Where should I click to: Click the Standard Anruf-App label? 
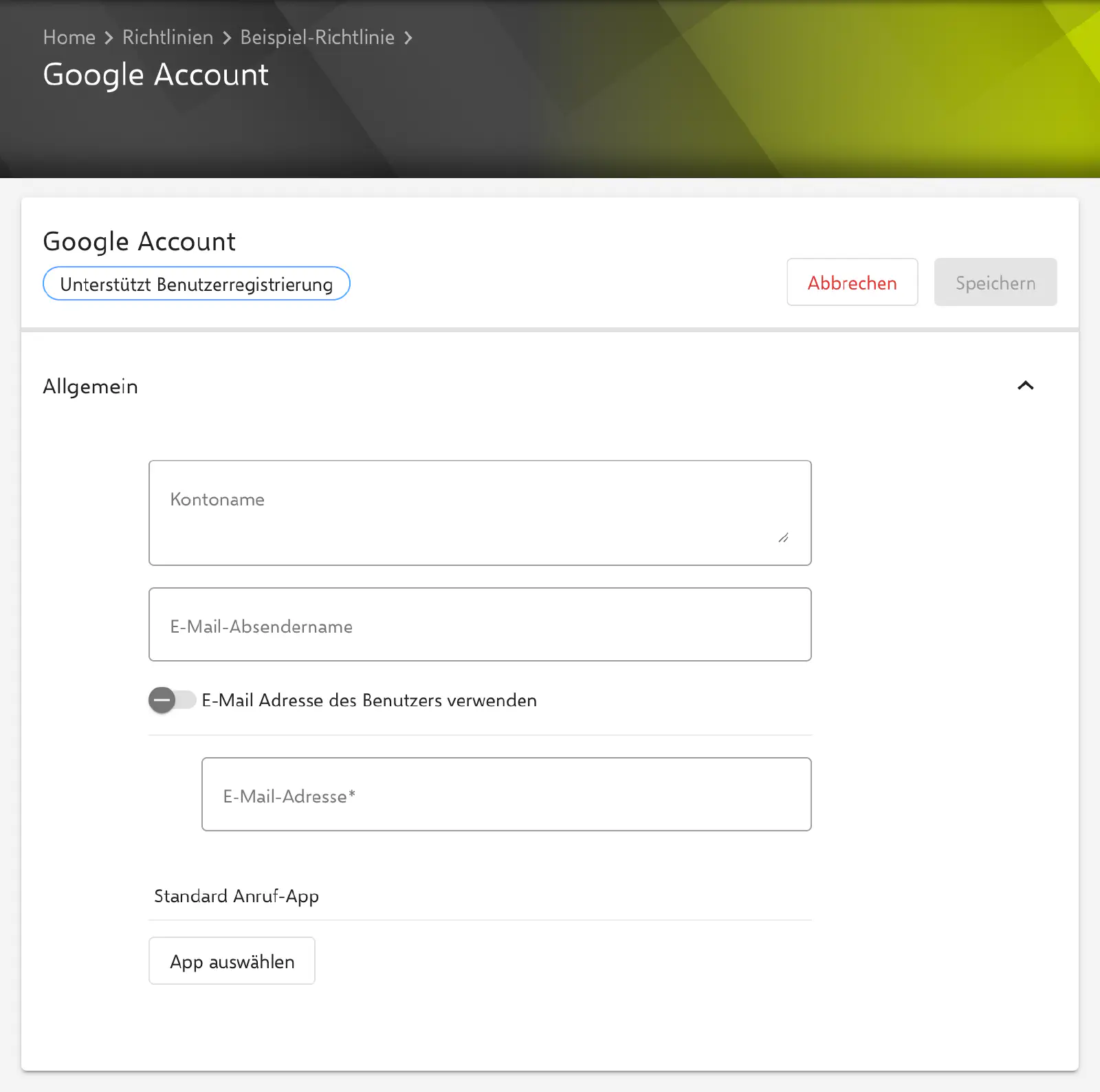pos(236,896)
